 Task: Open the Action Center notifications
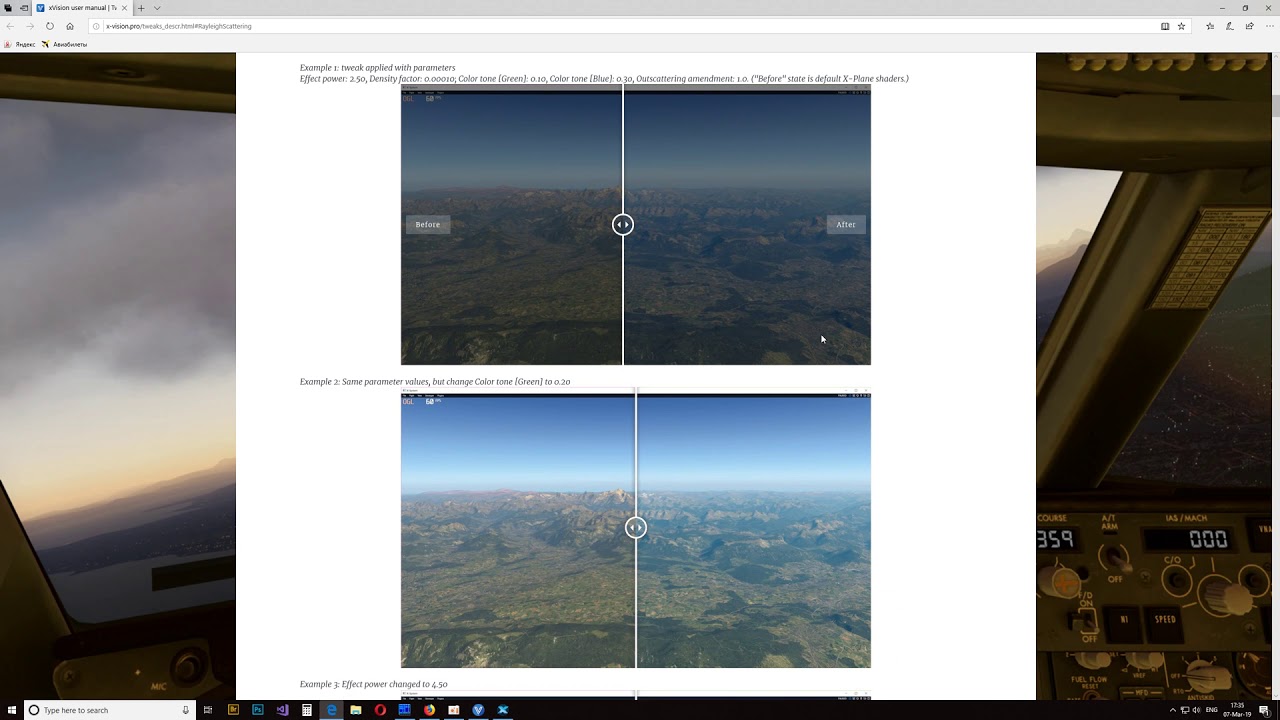[x=1264, y=710]
